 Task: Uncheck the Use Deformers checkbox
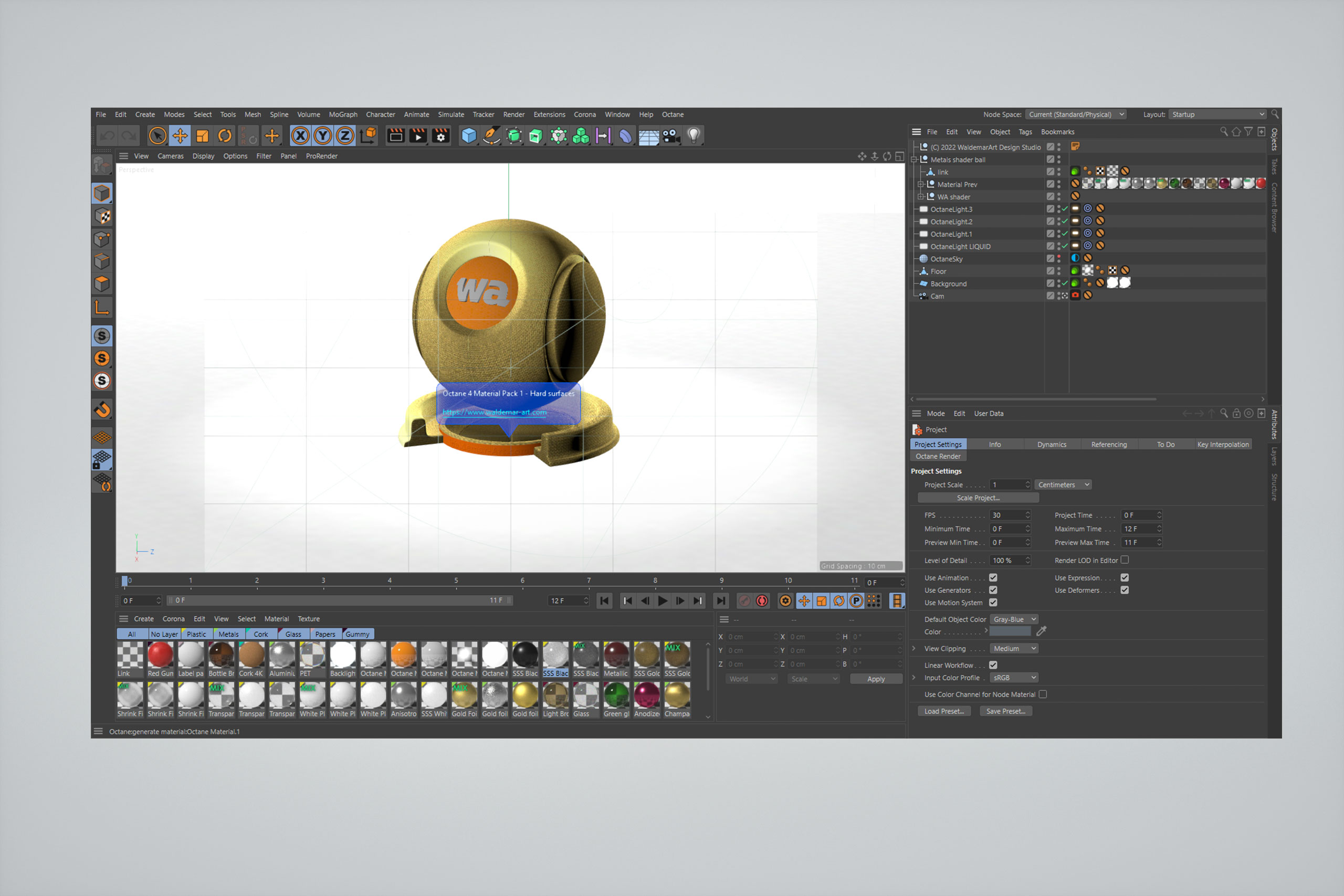point(1125,589)
